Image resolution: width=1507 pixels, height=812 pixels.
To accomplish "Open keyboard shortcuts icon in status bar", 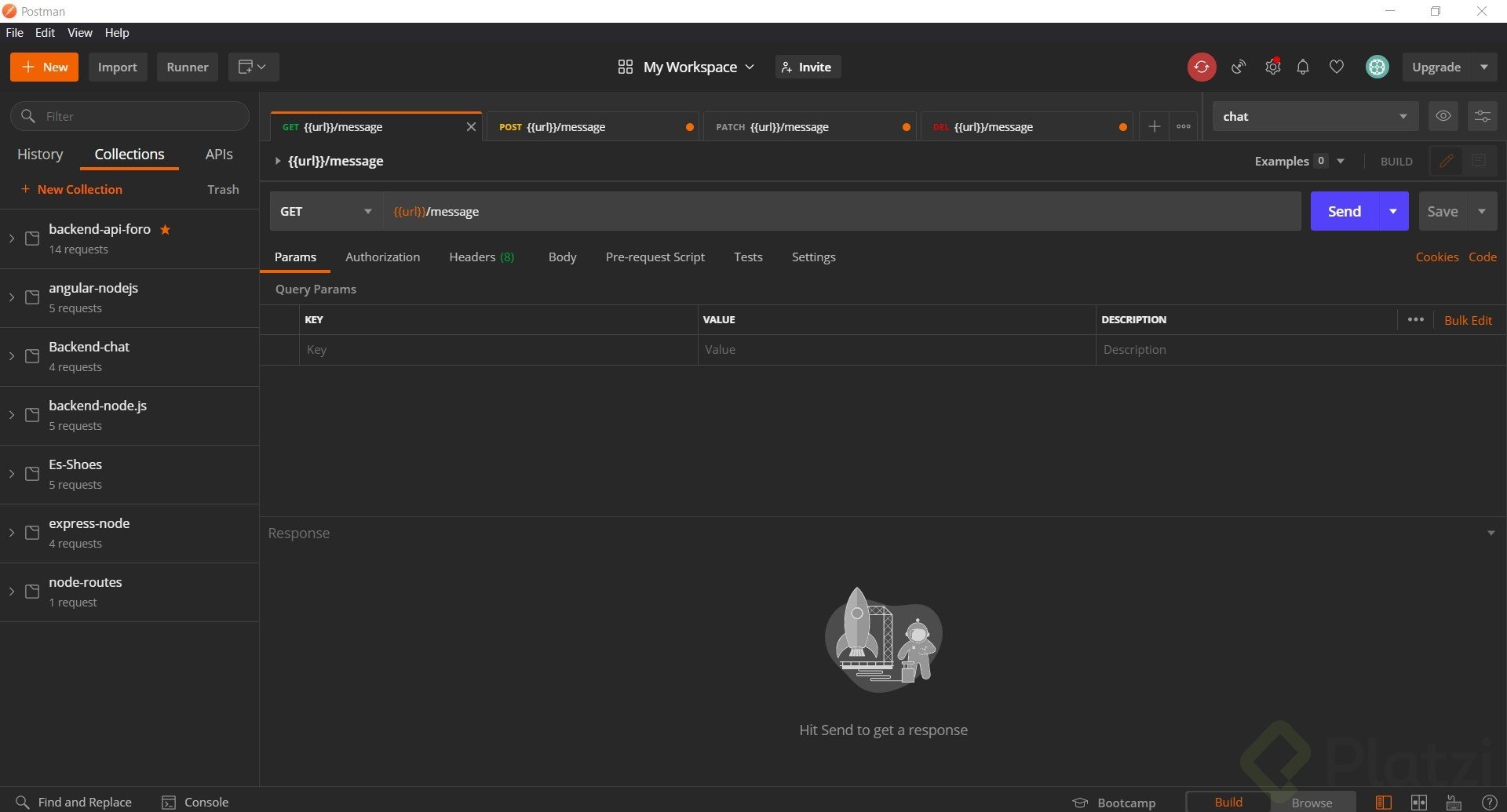I will point(1454,803).
